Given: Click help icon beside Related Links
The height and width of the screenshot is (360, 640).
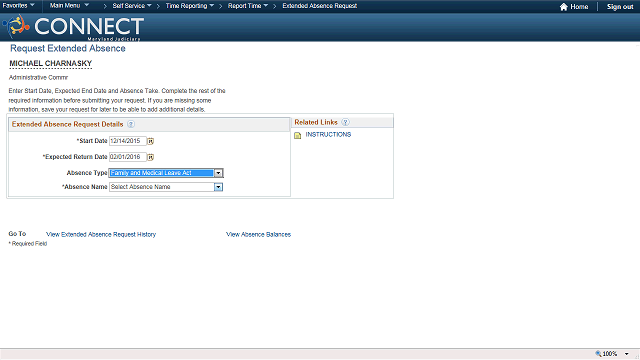Looking at the screenshot, I should (x=345, y=122).
